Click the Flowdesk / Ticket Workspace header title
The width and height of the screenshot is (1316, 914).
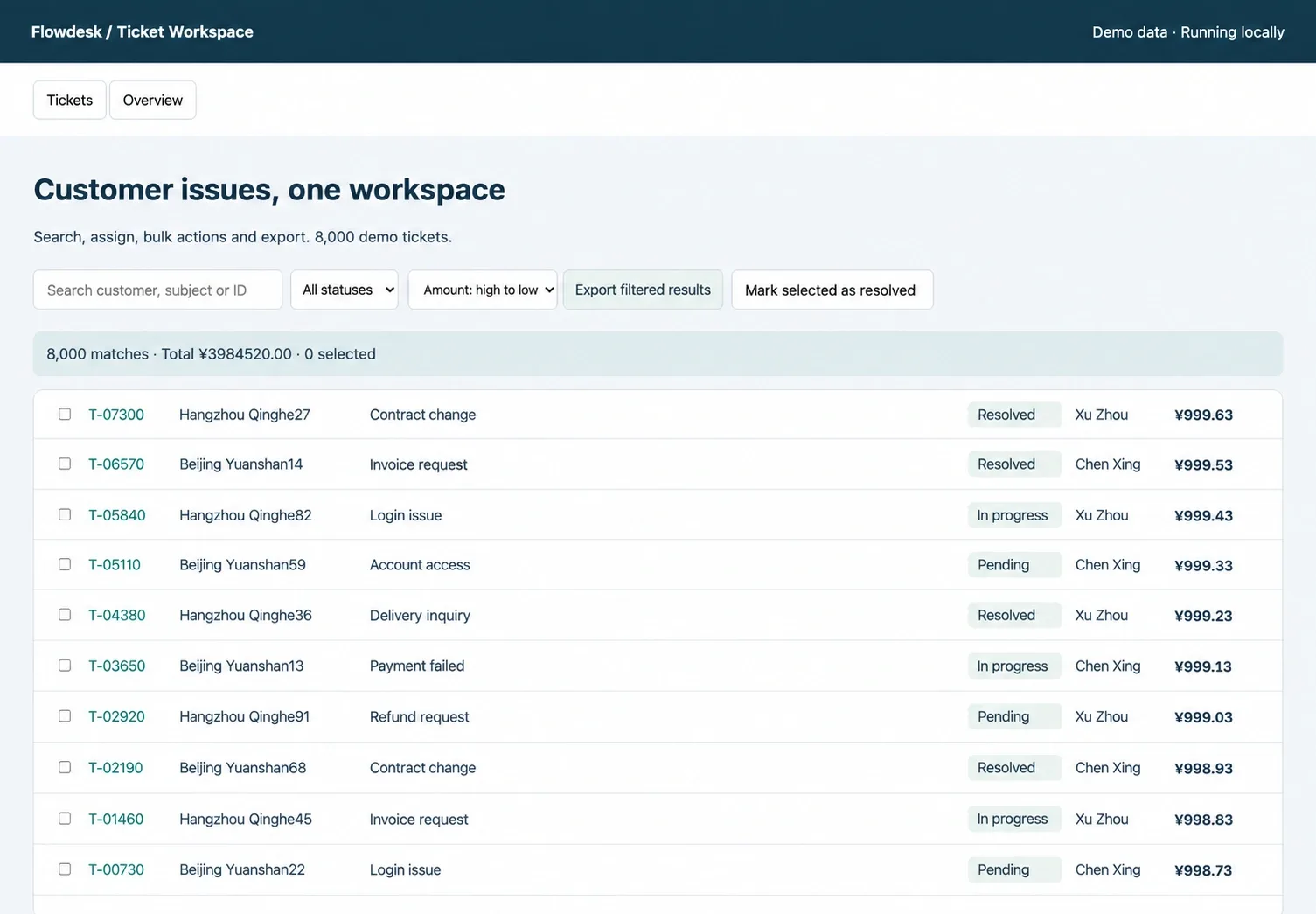coord(143,31)
